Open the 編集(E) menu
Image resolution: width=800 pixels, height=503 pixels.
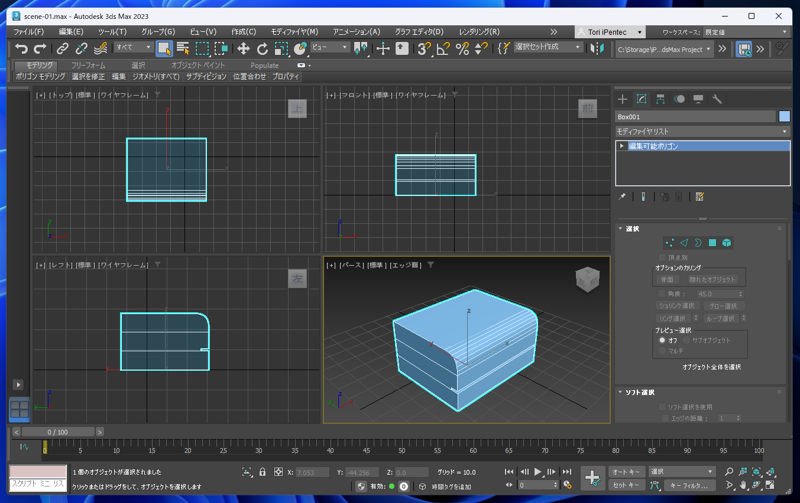(71, 32)
